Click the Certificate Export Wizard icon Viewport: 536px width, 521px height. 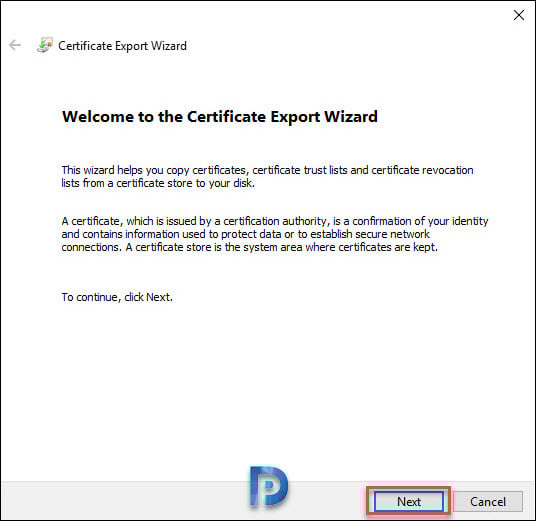45,45
